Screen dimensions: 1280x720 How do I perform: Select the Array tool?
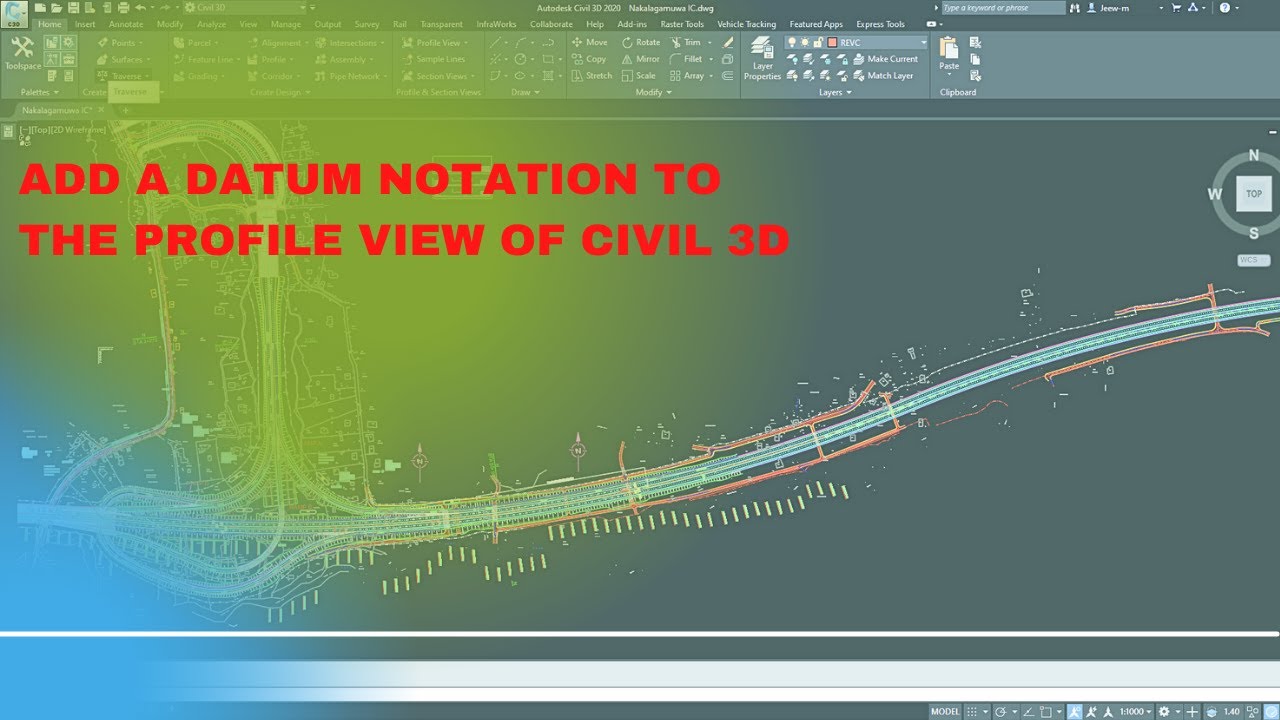pos(686,76)
